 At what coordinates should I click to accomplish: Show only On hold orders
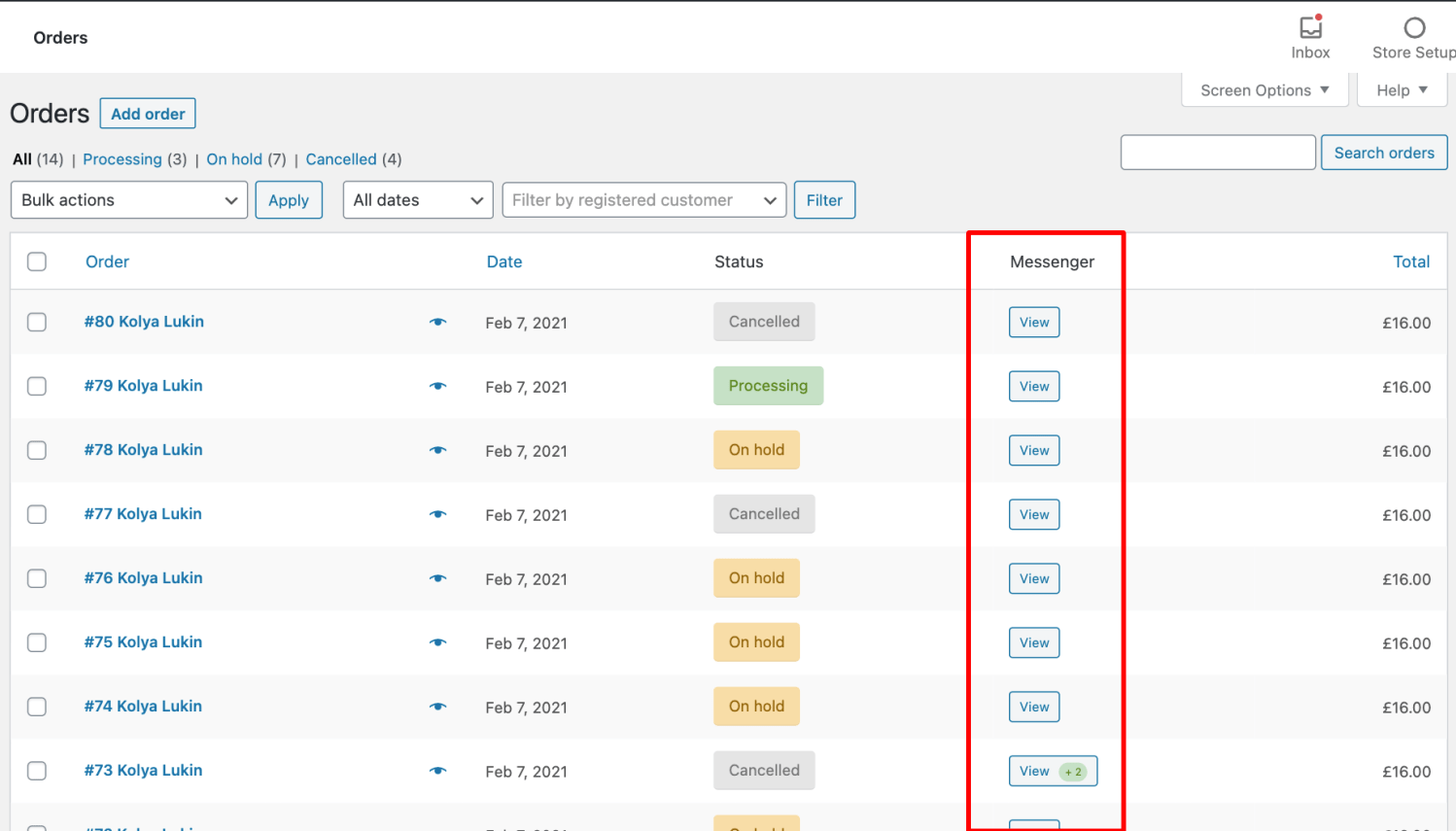(x=234, y=158)
